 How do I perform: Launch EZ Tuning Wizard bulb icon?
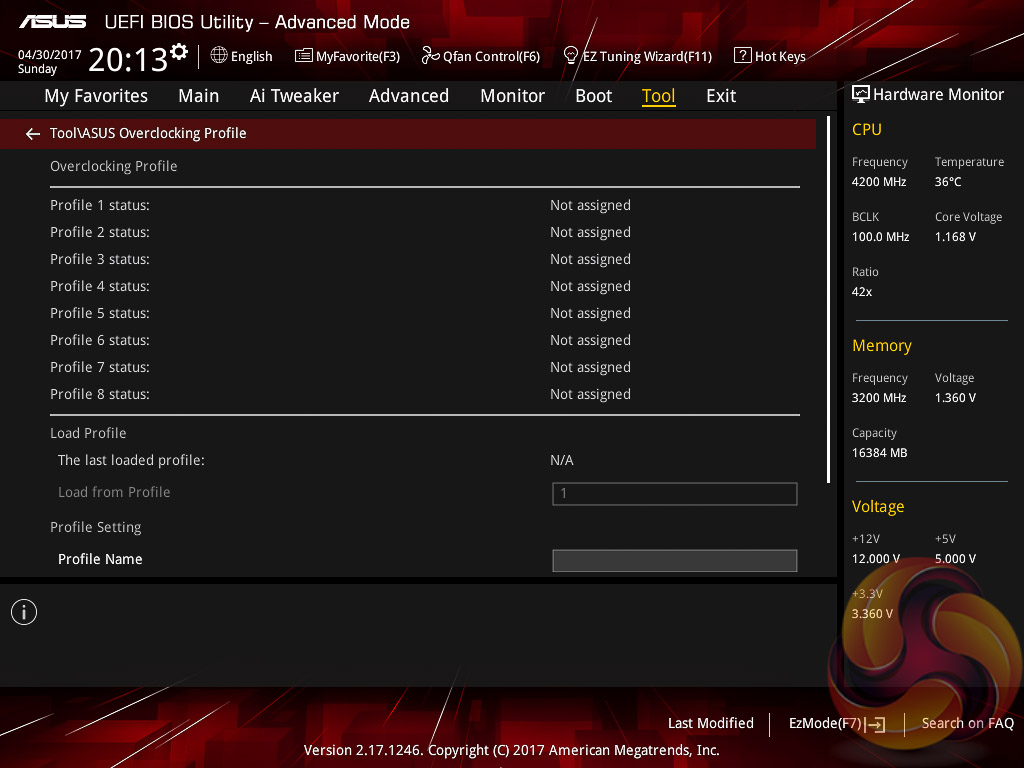[x=570, y=56]
